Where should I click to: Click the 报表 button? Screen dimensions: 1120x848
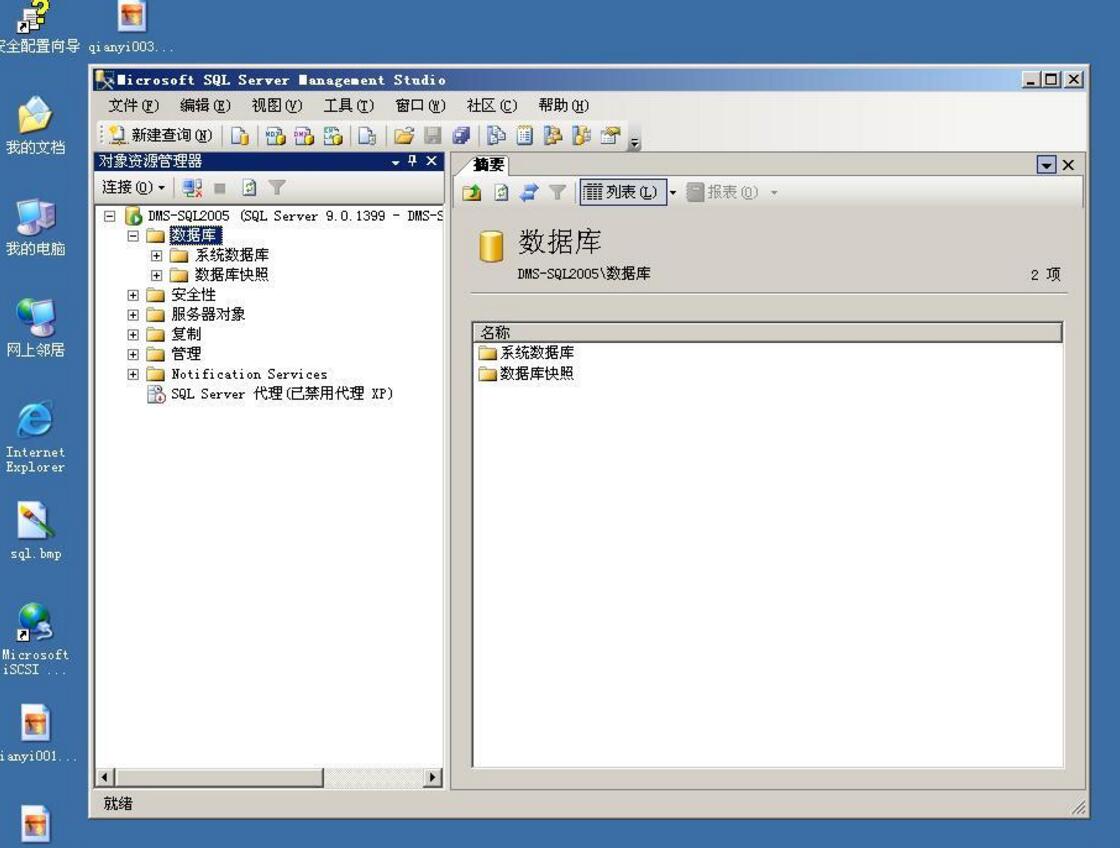(722, 192)
